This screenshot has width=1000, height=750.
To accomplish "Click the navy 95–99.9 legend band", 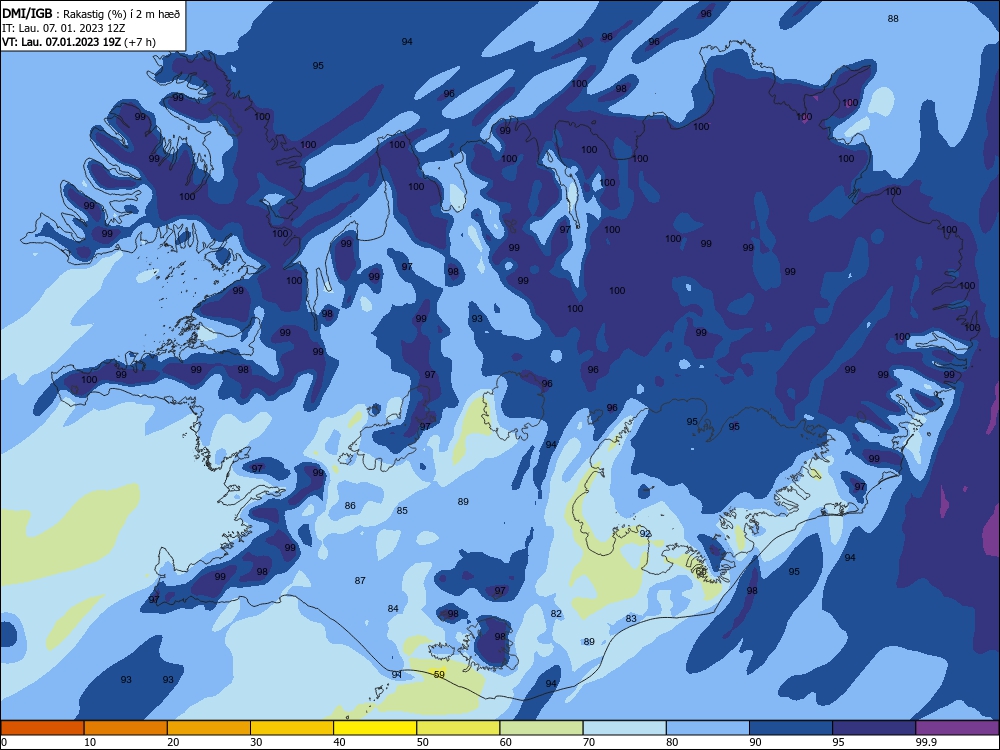I will (874, 728).
